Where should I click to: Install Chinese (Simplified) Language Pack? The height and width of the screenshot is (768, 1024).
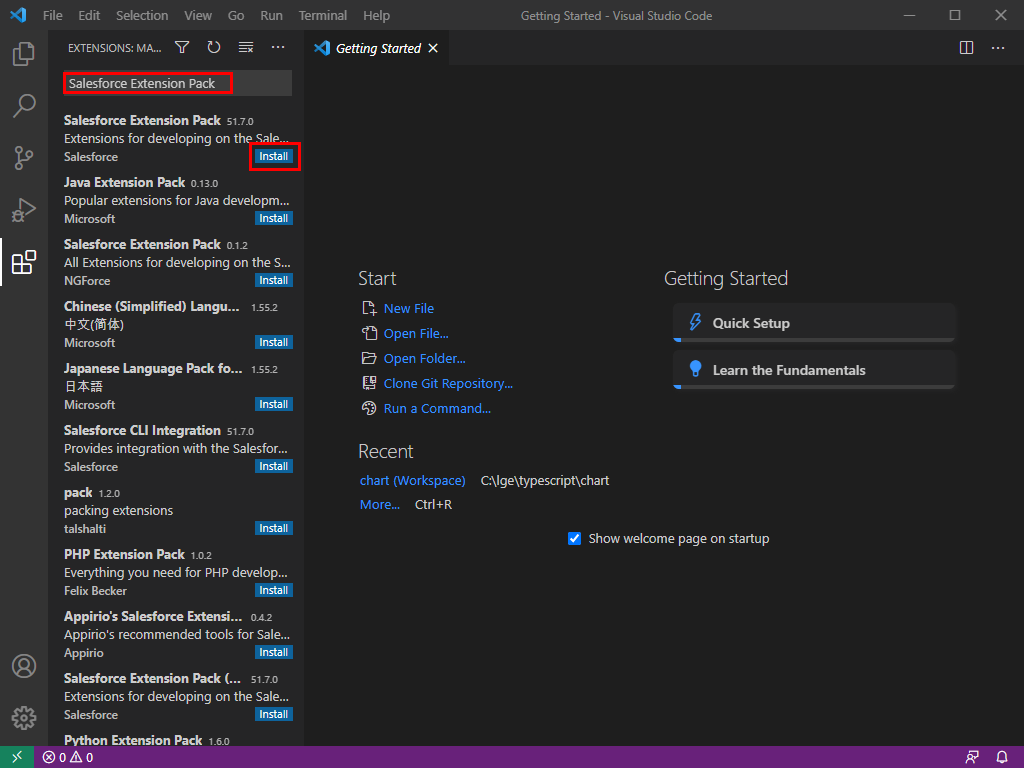pos(274,342)
